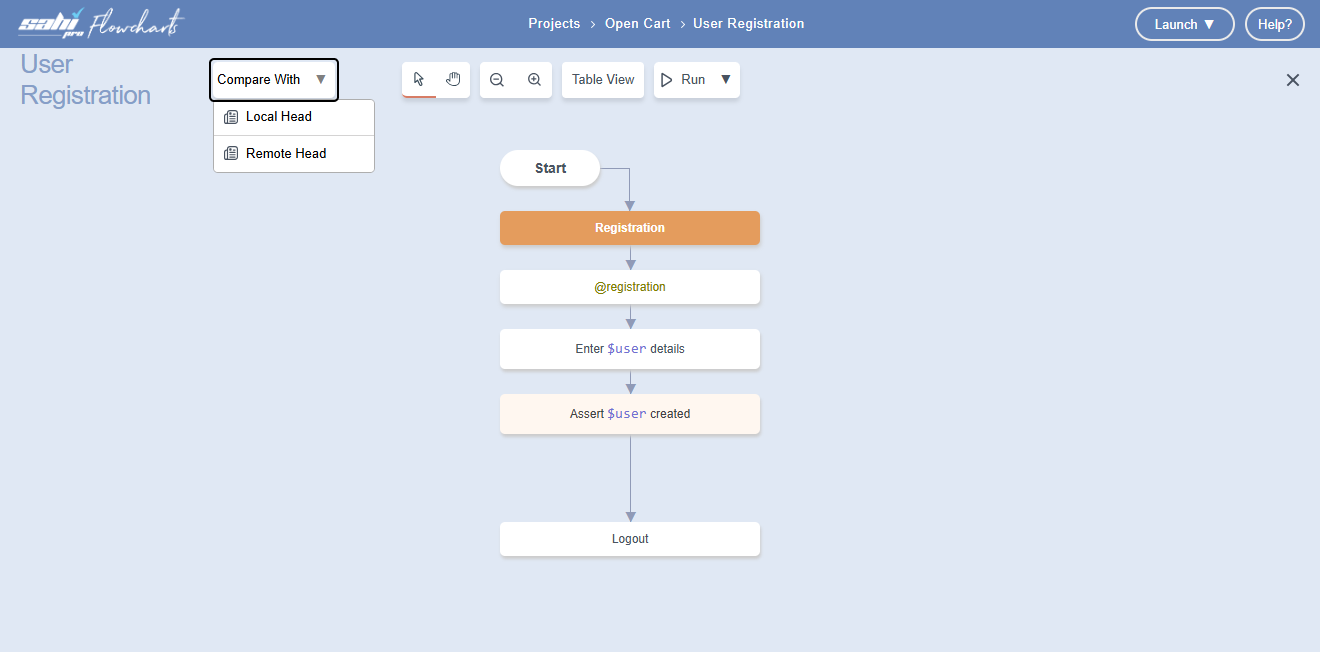The height and width of the screenshot is (652, 1320).
Task: Zoom in on the flowchart
Action: tap(534, 80)
